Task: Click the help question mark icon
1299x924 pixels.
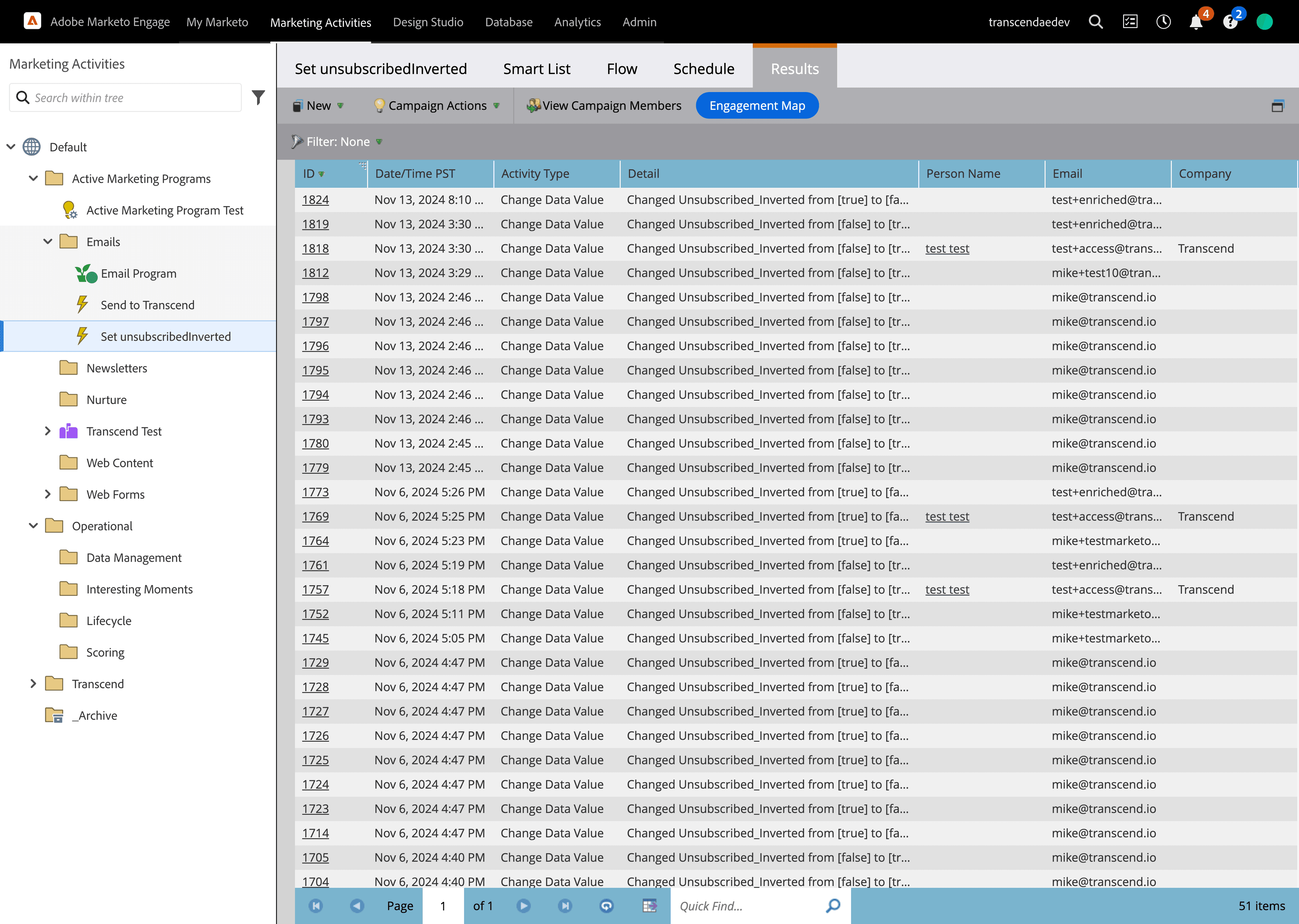Action: pyautogui.click(x=1230, y=22)
